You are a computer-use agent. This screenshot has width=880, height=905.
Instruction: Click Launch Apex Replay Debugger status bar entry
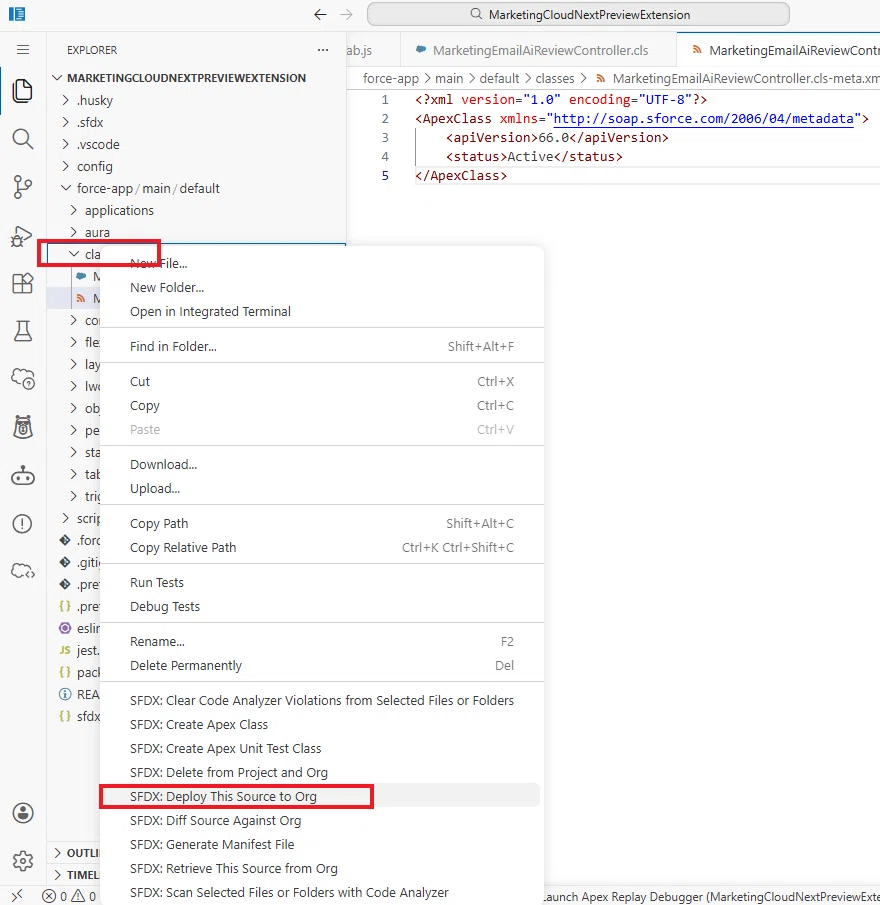(712, 896)
